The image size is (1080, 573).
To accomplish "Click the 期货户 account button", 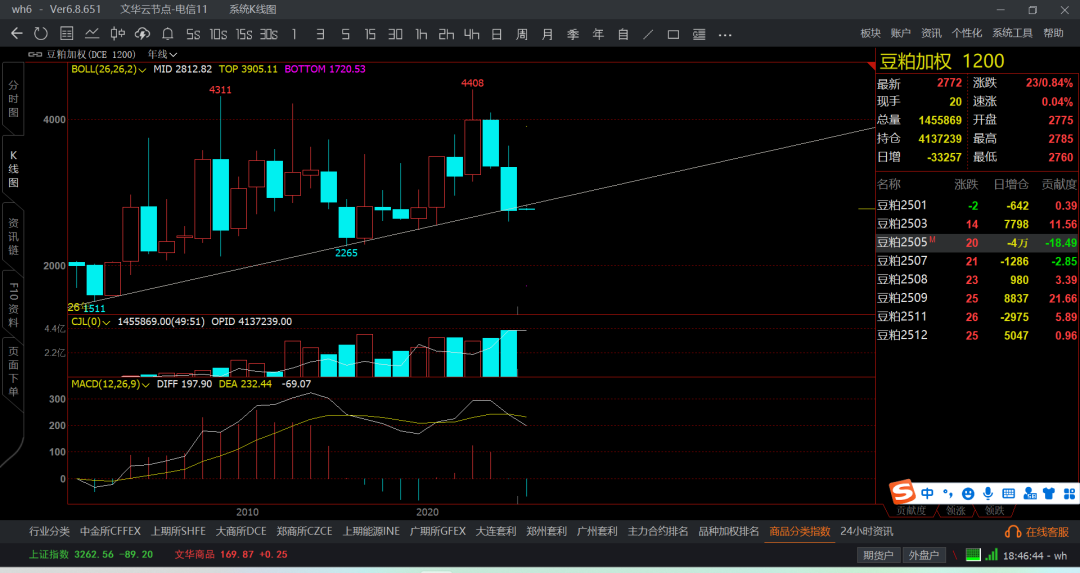I will click(878, 555).
